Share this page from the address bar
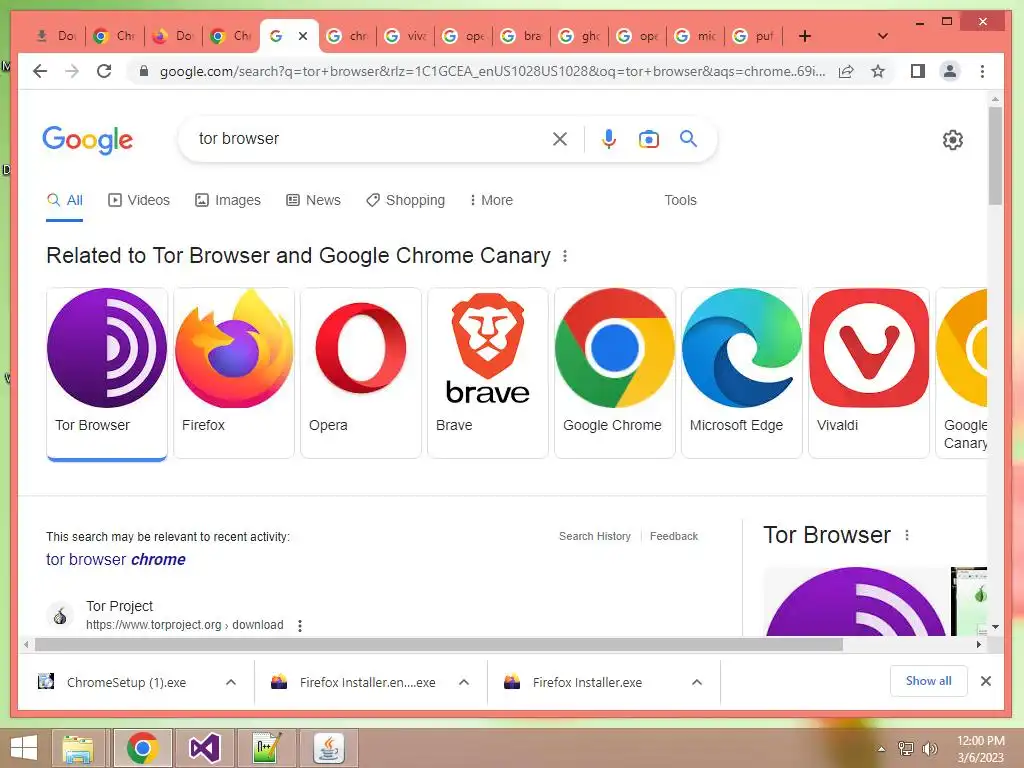This screenshot has width=1024, height=768. [x=846, y=71]
